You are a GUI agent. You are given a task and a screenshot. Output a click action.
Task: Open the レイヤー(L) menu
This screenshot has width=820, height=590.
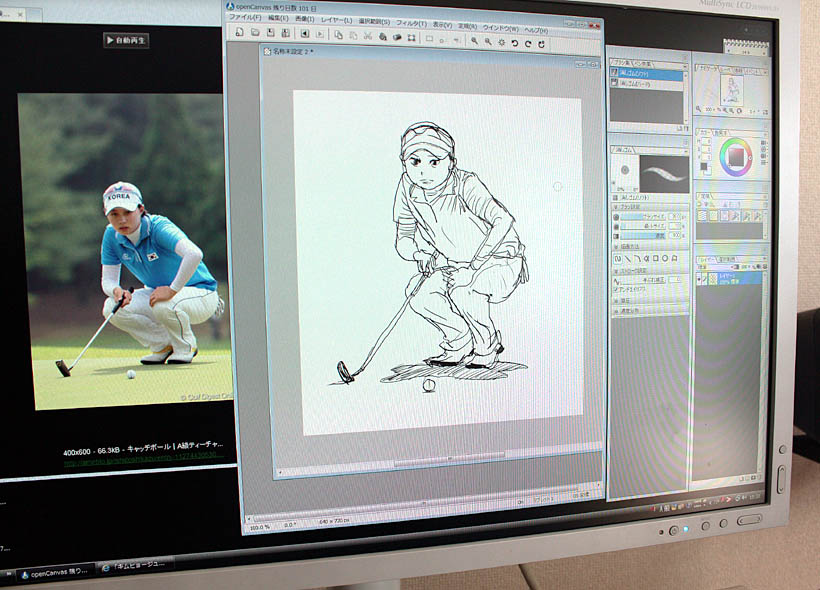click(336, 20)
